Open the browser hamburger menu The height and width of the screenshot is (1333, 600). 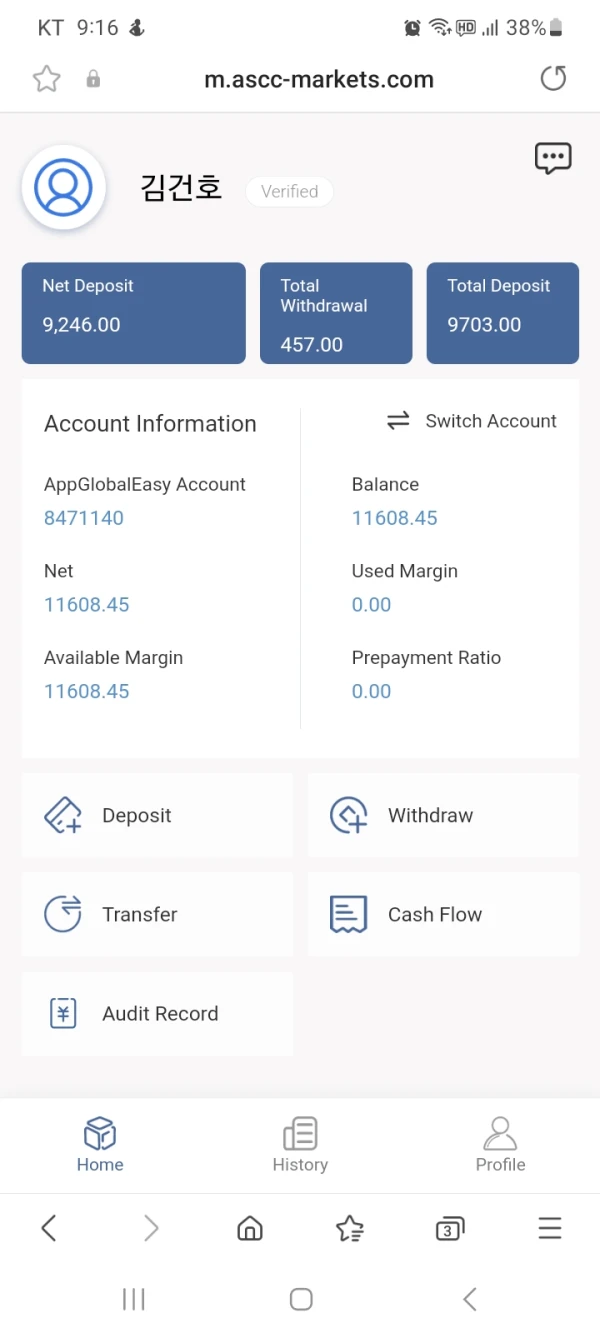550,1228
